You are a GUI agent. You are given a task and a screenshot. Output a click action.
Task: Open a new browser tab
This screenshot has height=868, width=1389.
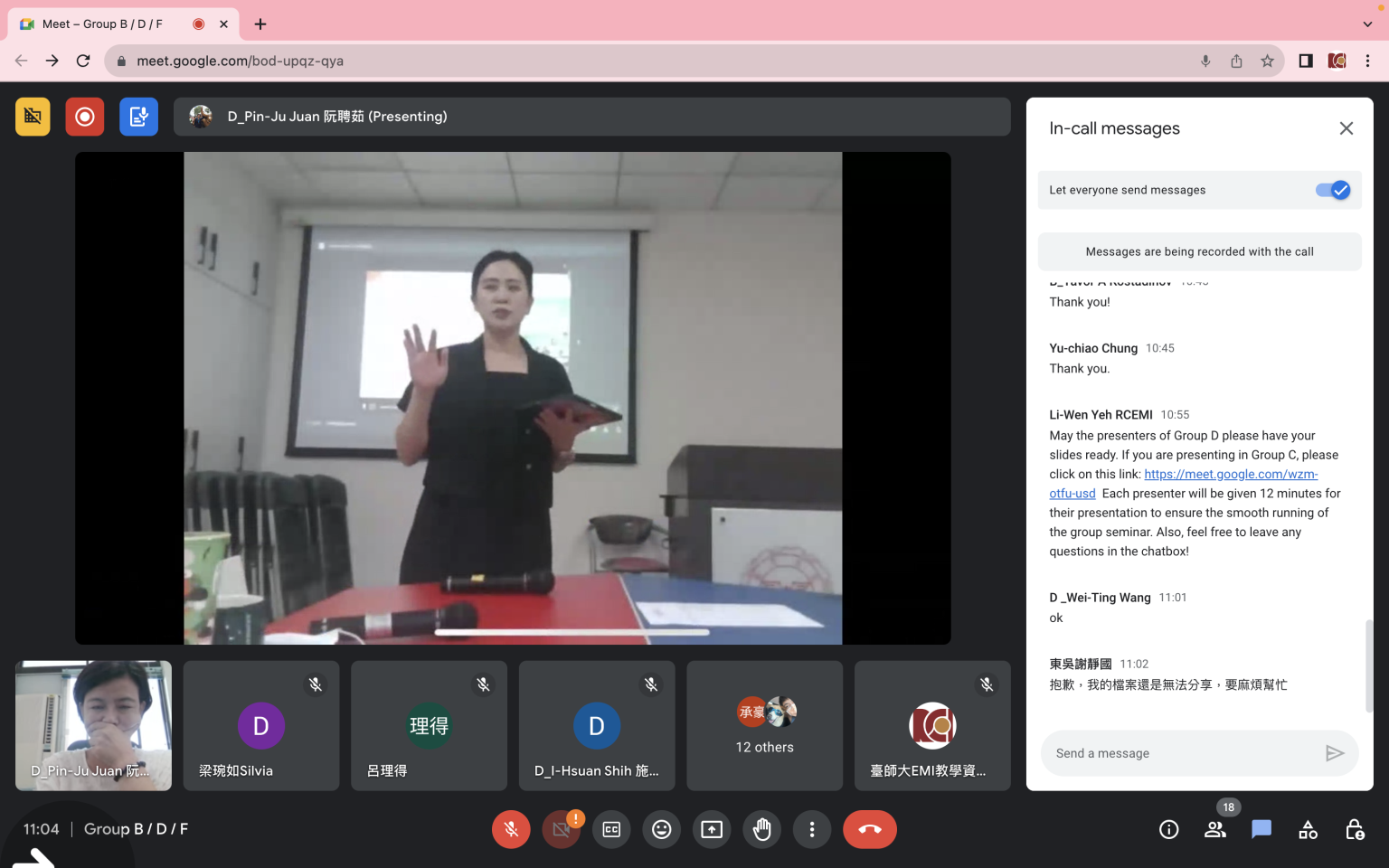tap(260, 24)
